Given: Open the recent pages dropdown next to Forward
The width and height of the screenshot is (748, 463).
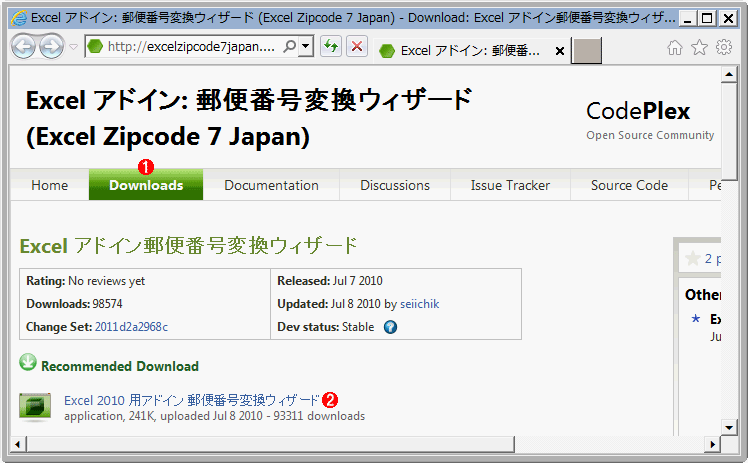Looking at the screenshot, I should [73, 47].
